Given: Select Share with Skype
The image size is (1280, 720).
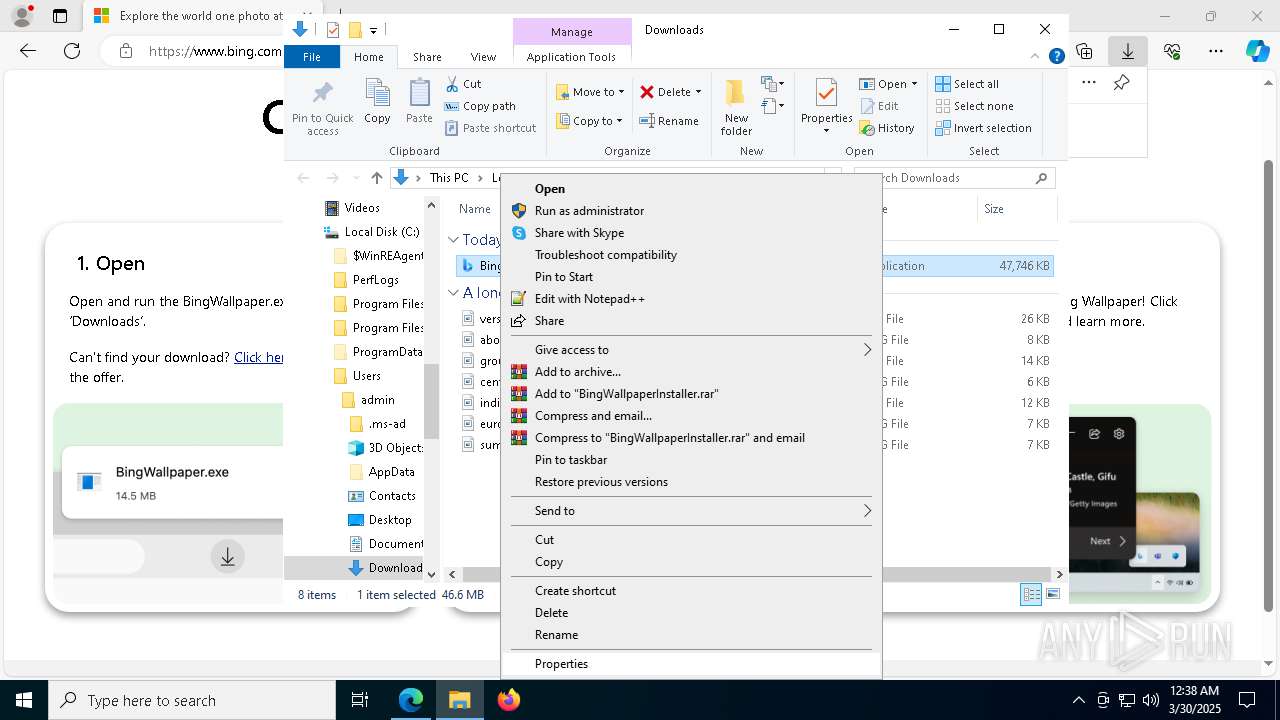Looking at the screenshot, I should [x=691, y=233].
